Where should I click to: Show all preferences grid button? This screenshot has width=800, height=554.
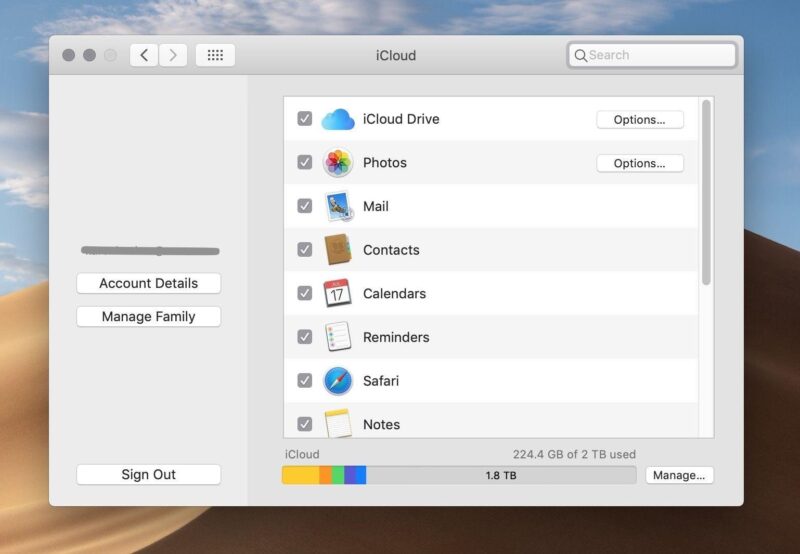[x=215, y=56]
